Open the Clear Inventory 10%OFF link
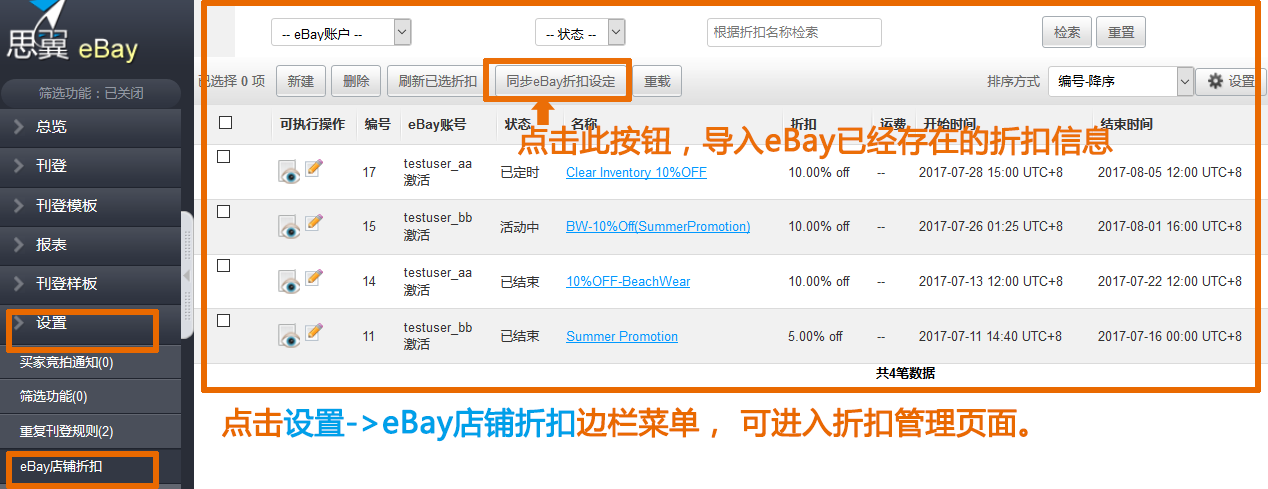 pyautogui.click(x=636, y=172)
